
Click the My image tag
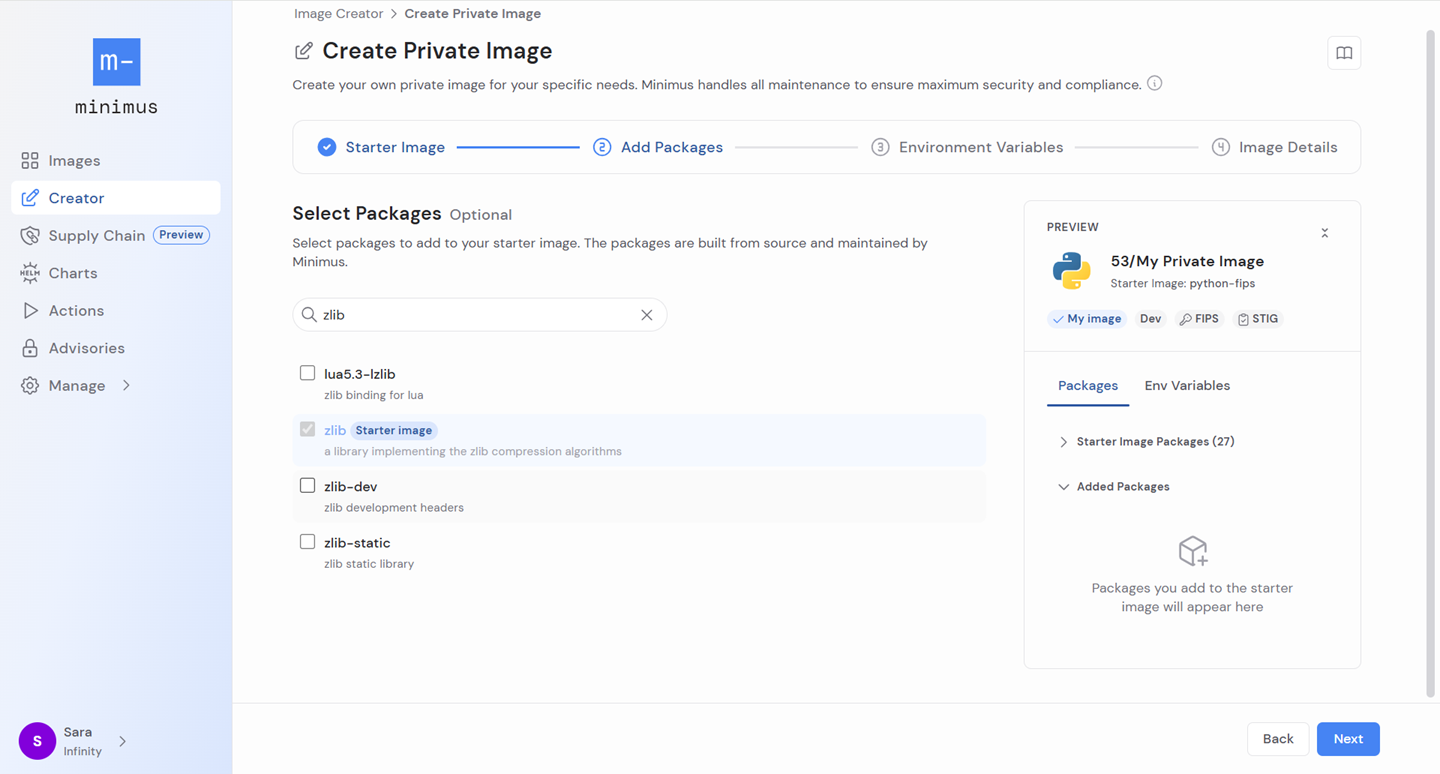1087,319
